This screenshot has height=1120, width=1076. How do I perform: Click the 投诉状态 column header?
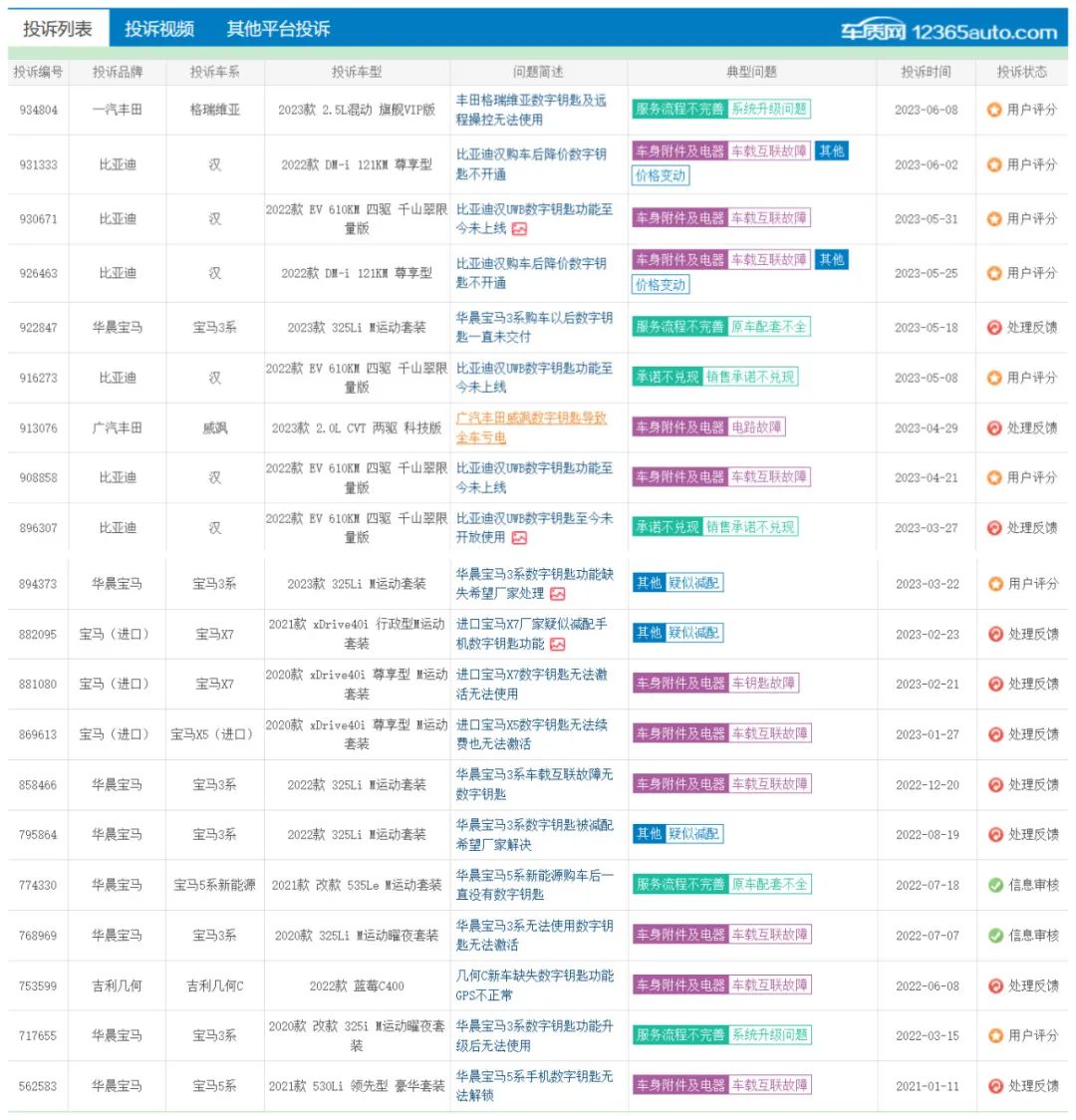1022,72
